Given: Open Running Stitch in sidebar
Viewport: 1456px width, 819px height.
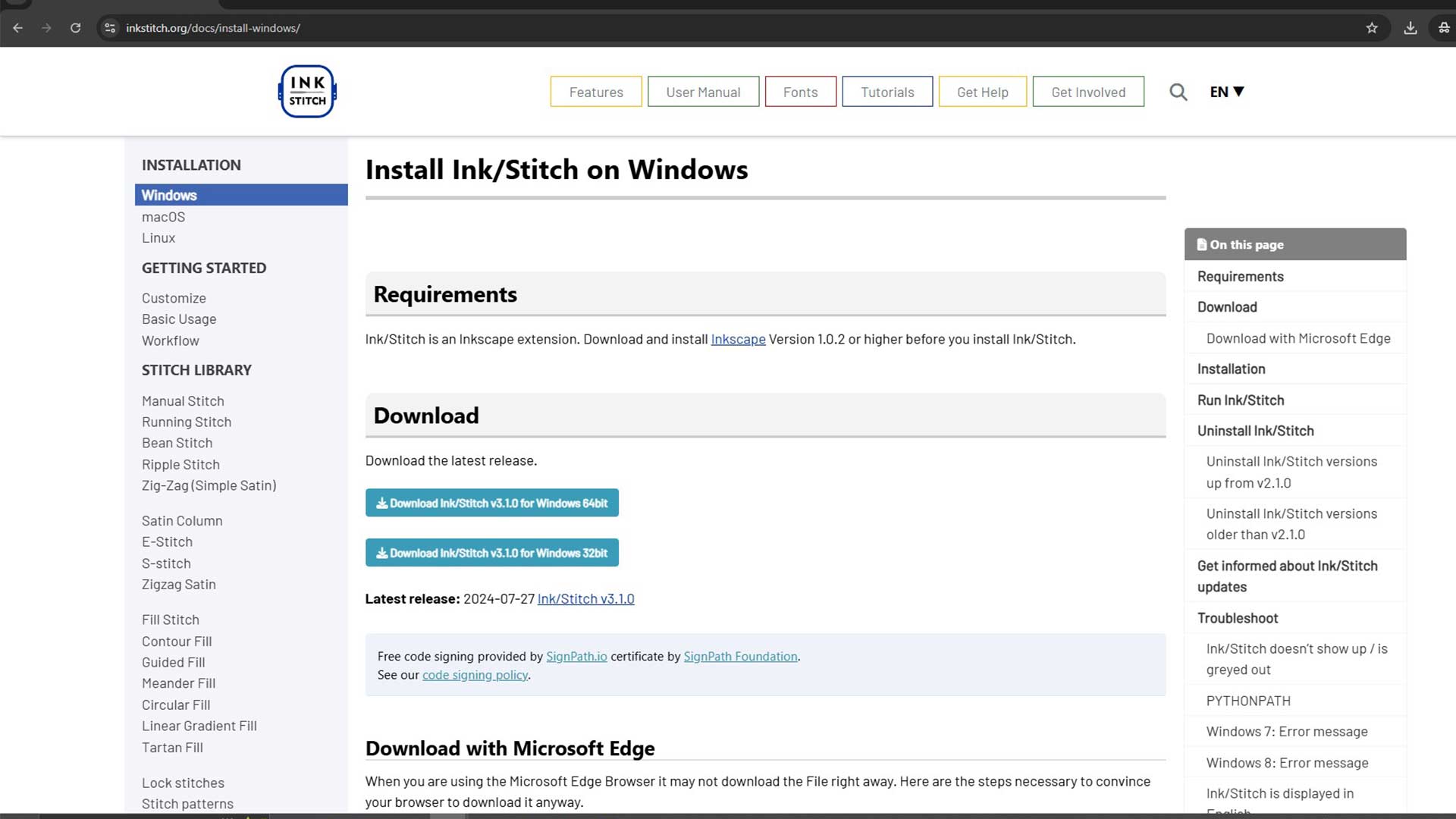Looking at the screenshot, I should tap(187, 422).
